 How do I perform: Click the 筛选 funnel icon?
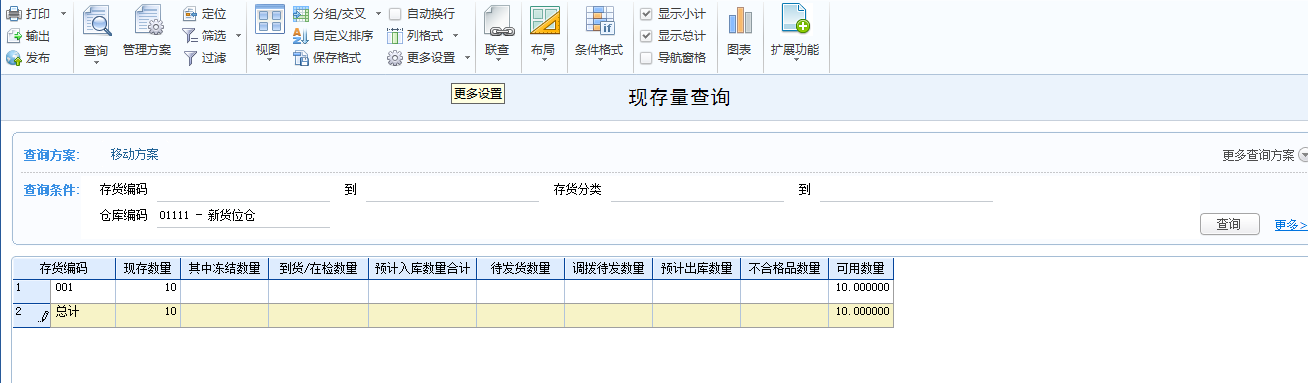point(190,36)
